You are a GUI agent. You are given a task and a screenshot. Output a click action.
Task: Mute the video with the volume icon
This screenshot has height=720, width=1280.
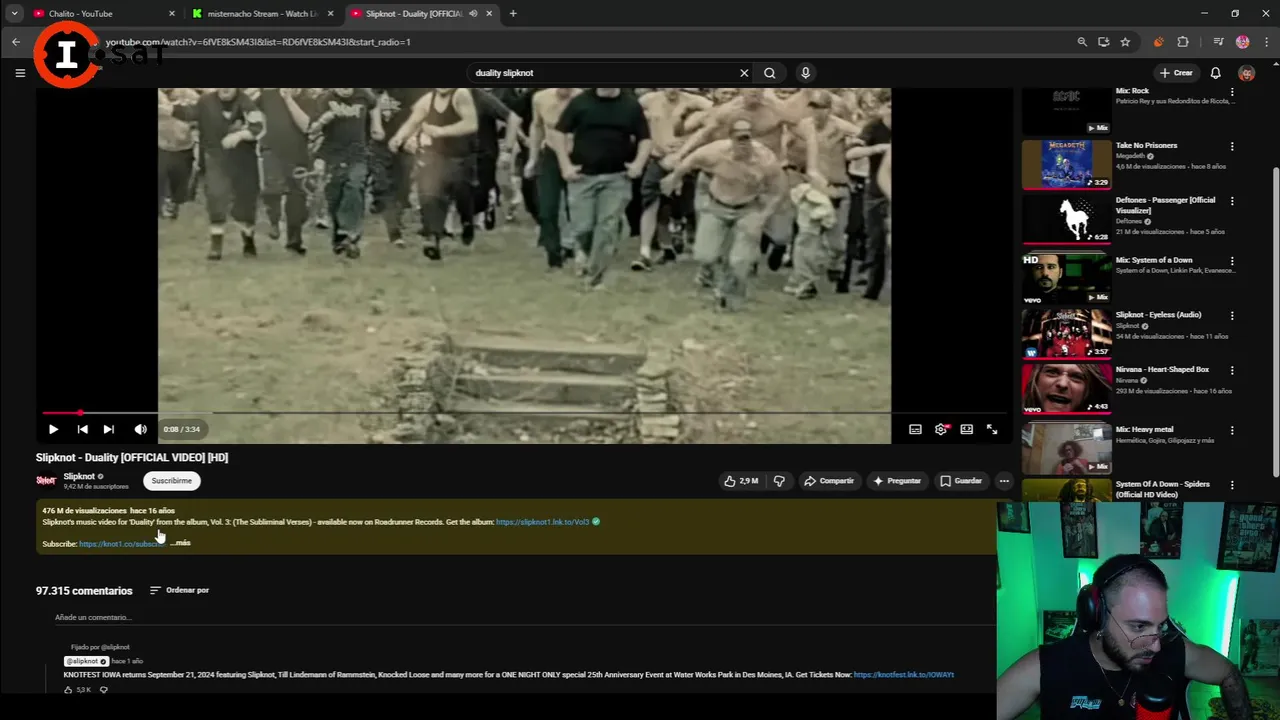coord(140,429)
